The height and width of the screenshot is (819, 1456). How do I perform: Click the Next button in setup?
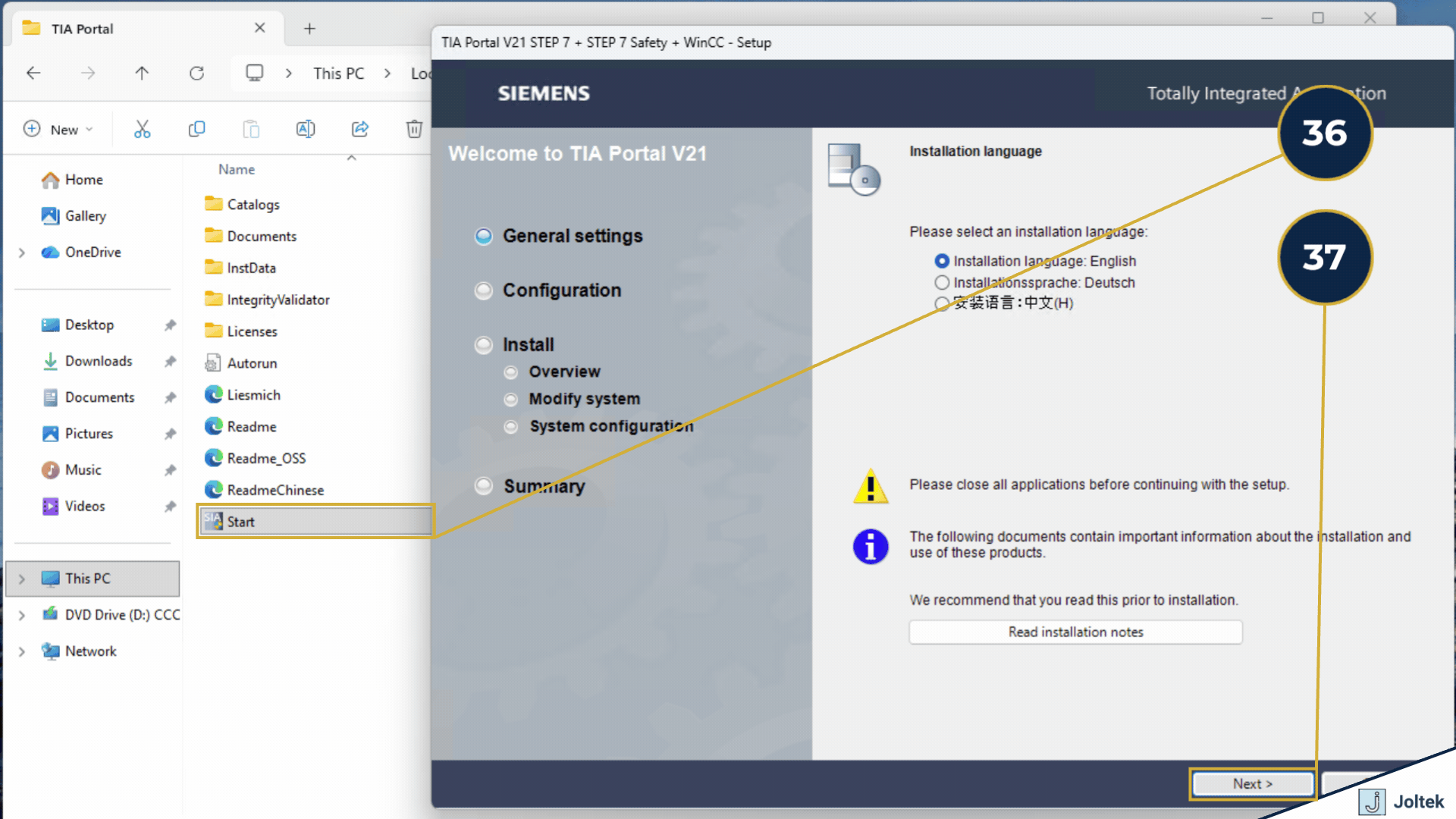[1252, 783]
